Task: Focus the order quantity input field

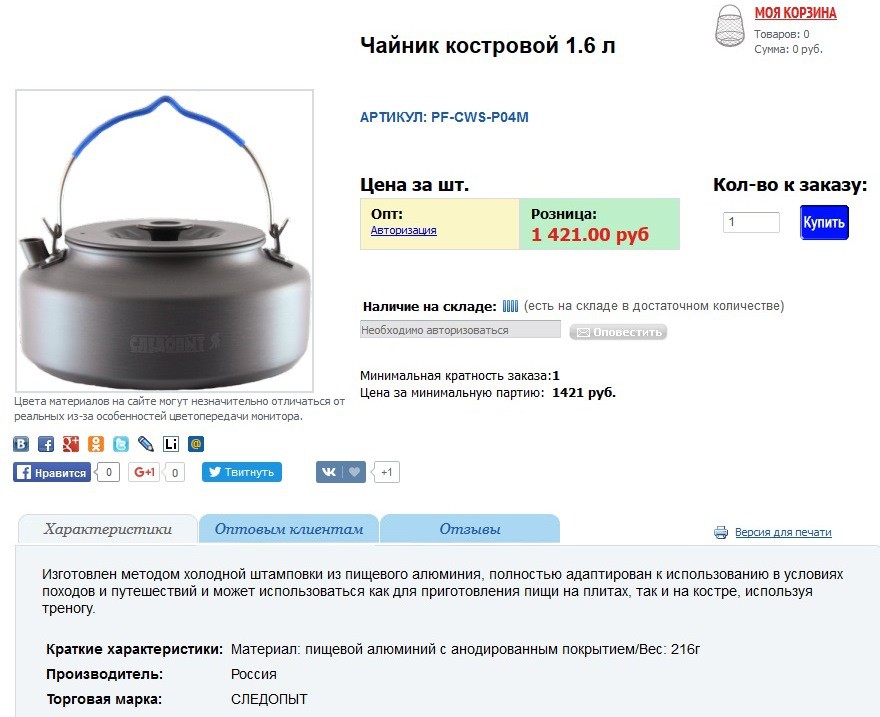Action: [x=751, y=222]
